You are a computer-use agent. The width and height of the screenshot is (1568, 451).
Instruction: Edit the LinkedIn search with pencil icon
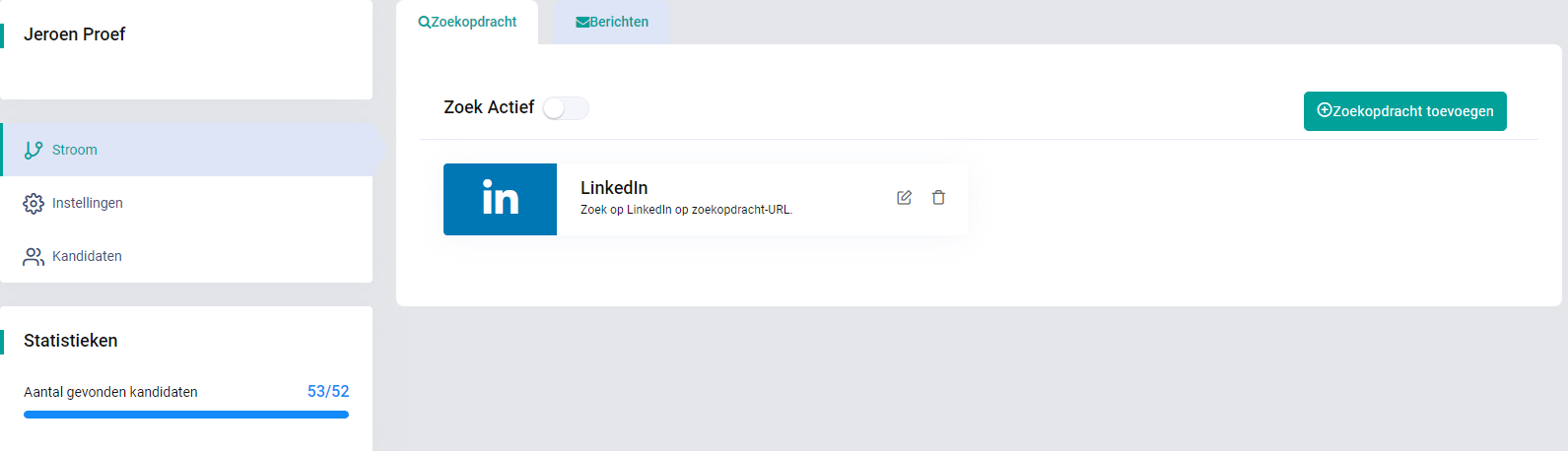click(904, 198)
